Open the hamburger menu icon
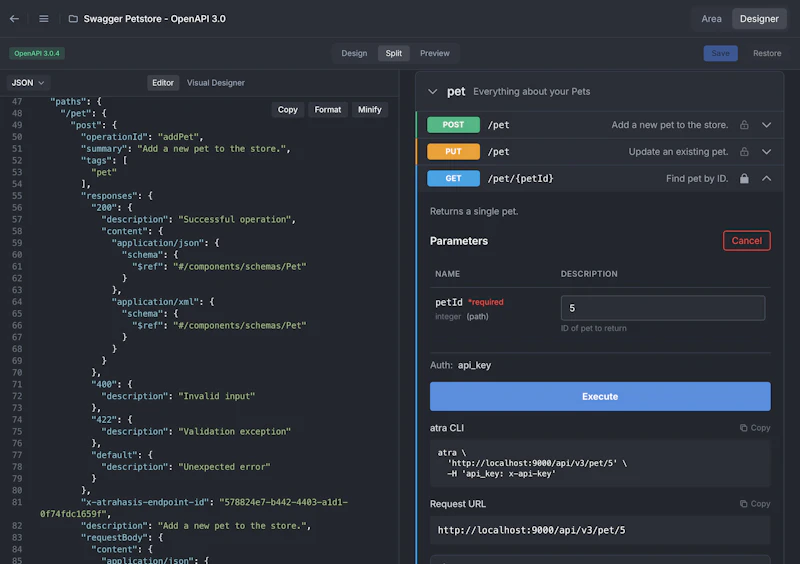Viewport: 800px width, 564px height. (44, 19)
